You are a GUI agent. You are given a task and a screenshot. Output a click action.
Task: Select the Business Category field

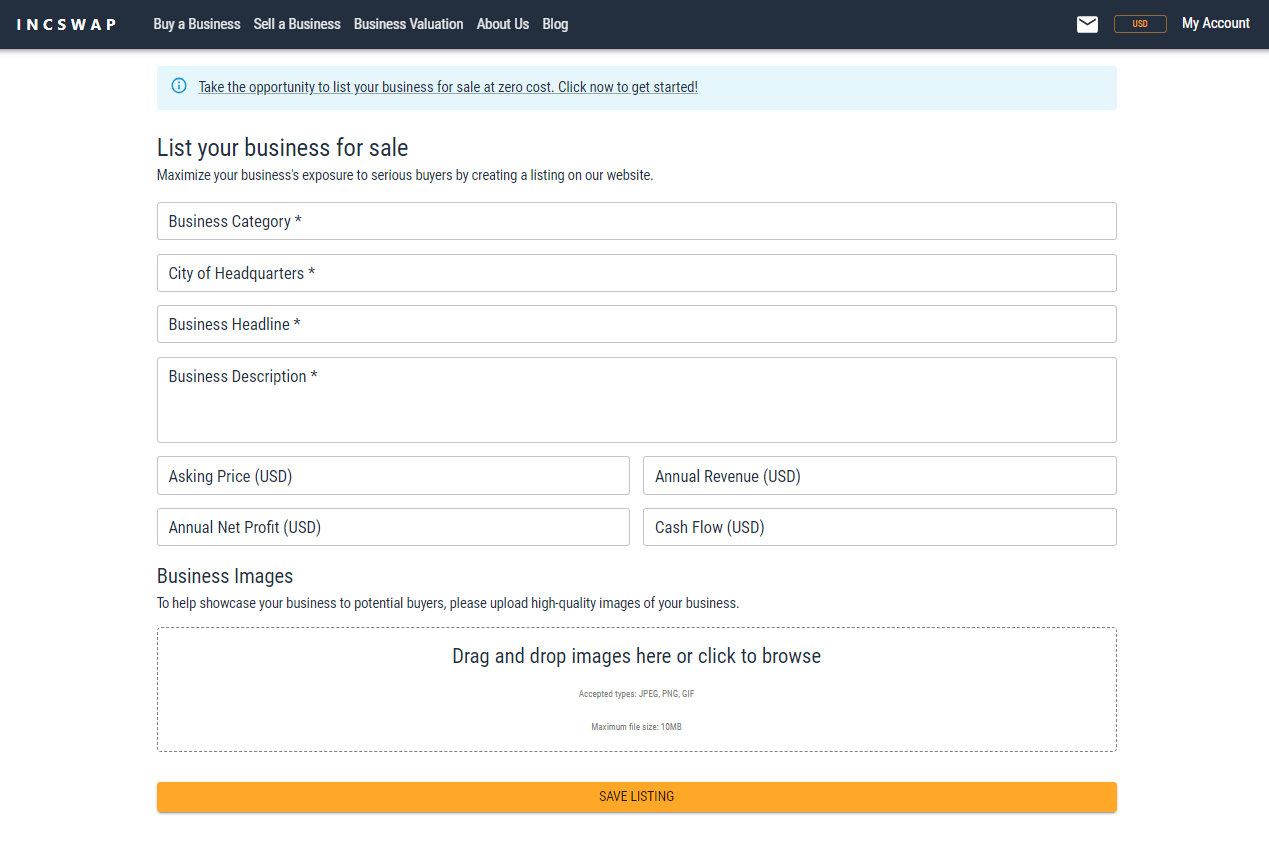point(636,221)
